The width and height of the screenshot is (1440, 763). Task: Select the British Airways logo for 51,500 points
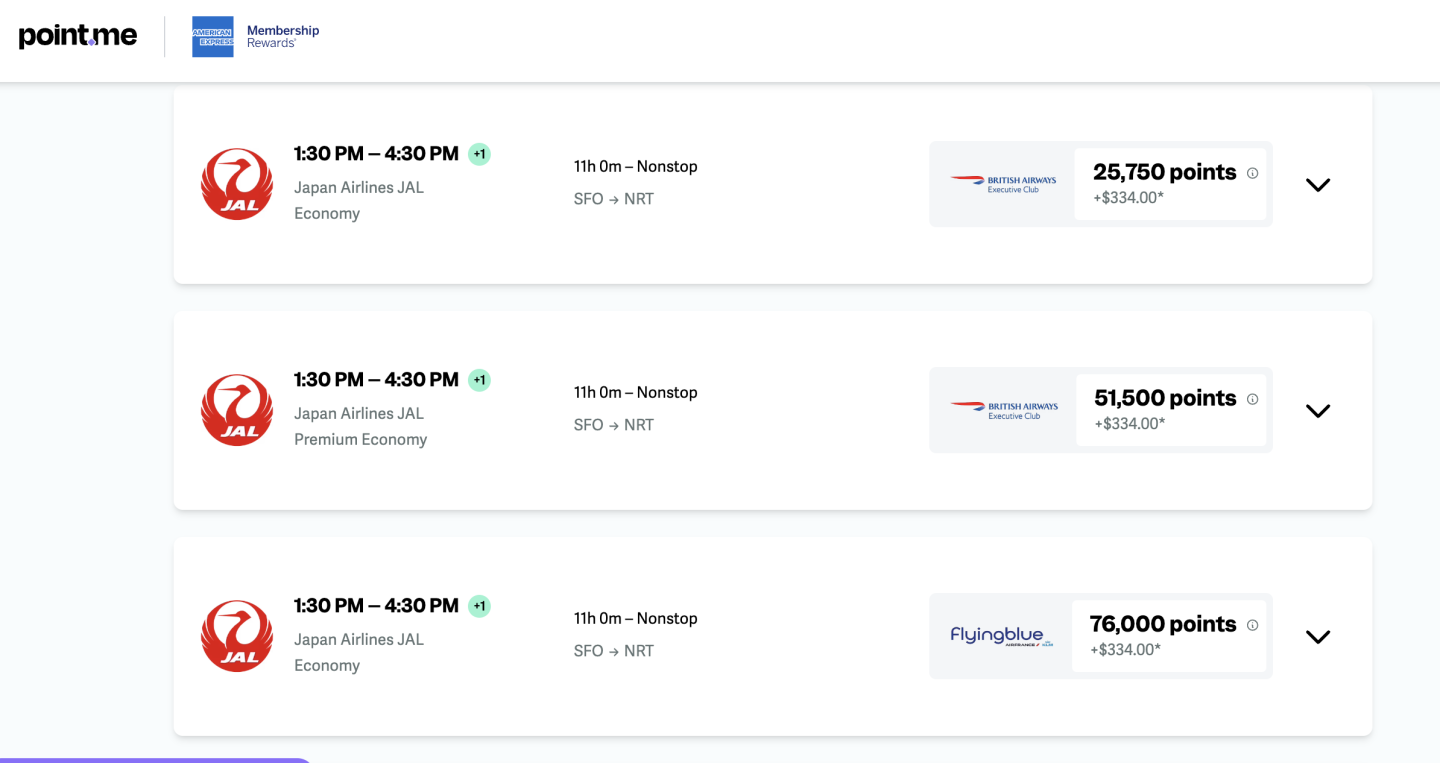pos(1003,410)
